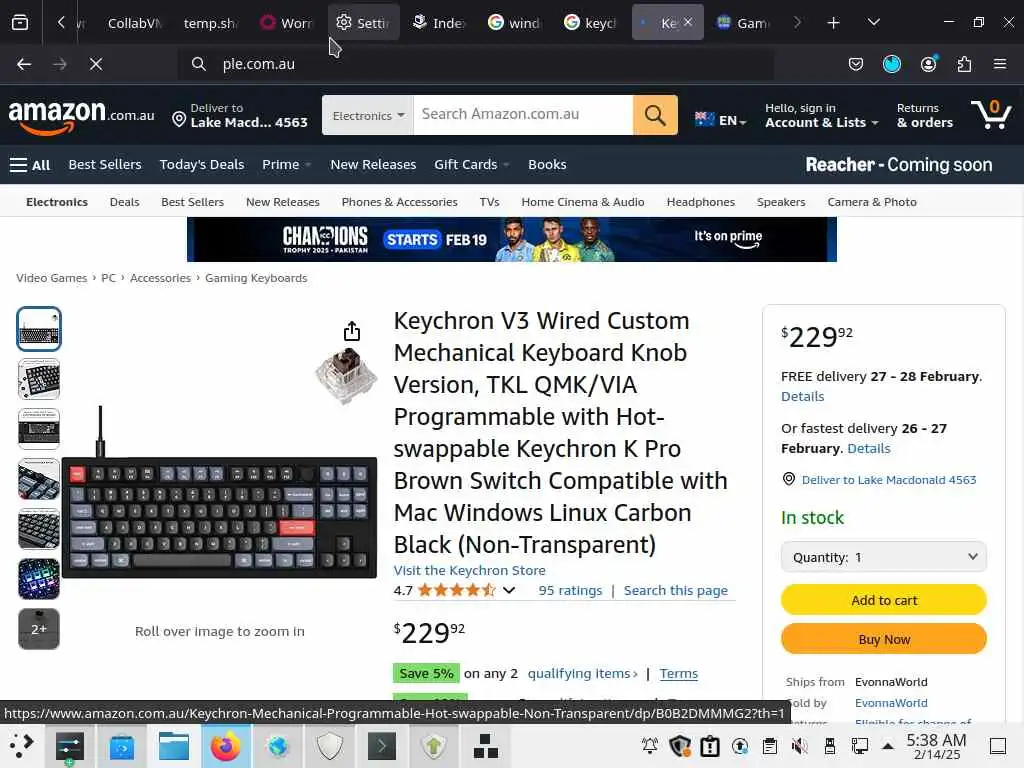Open the Quantity dropdown
The width and height of the screenshot is (1024, 768).
pyautogui.click(x=884, y=557)
